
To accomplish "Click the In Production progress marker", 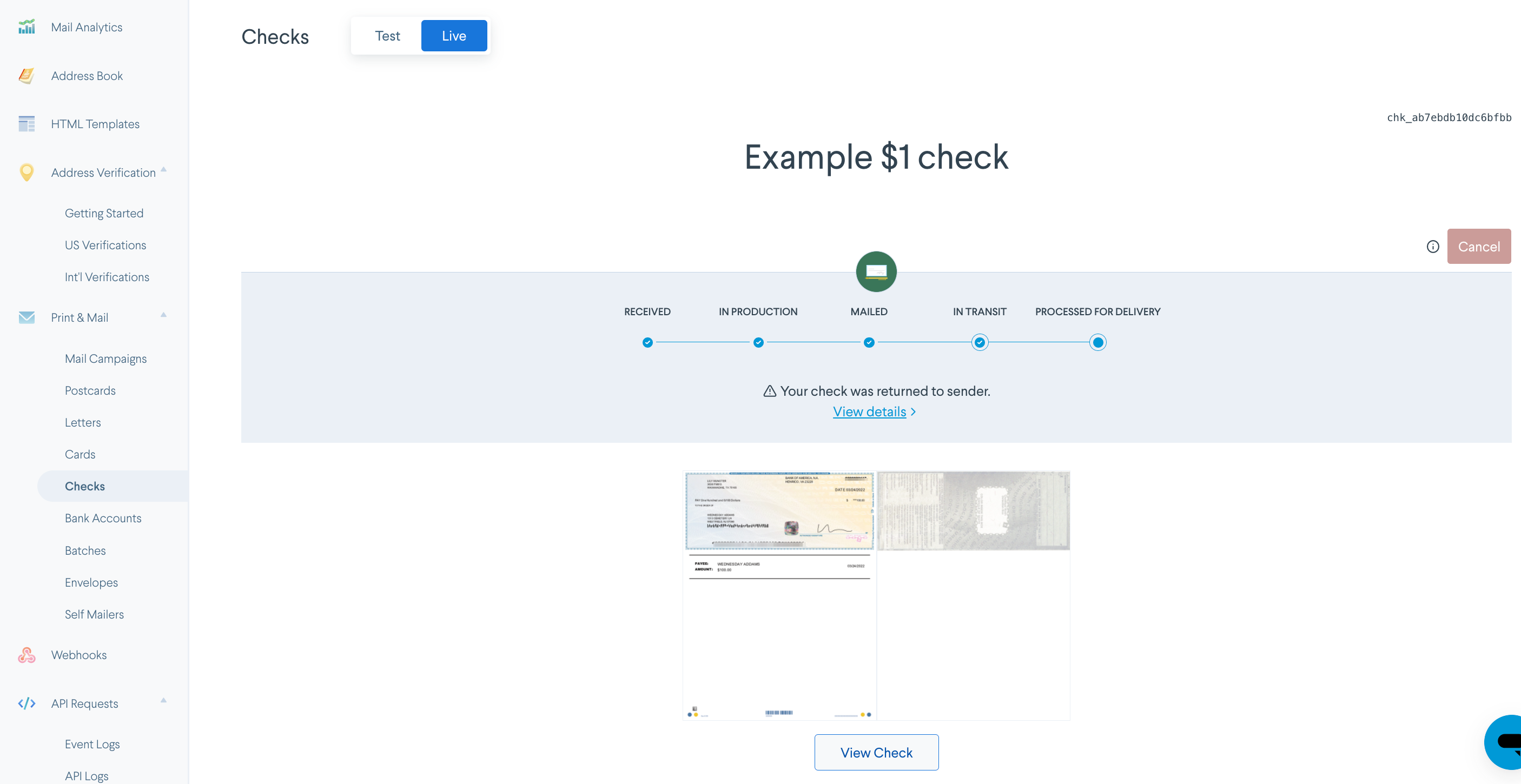I will (x=758, y=342).
